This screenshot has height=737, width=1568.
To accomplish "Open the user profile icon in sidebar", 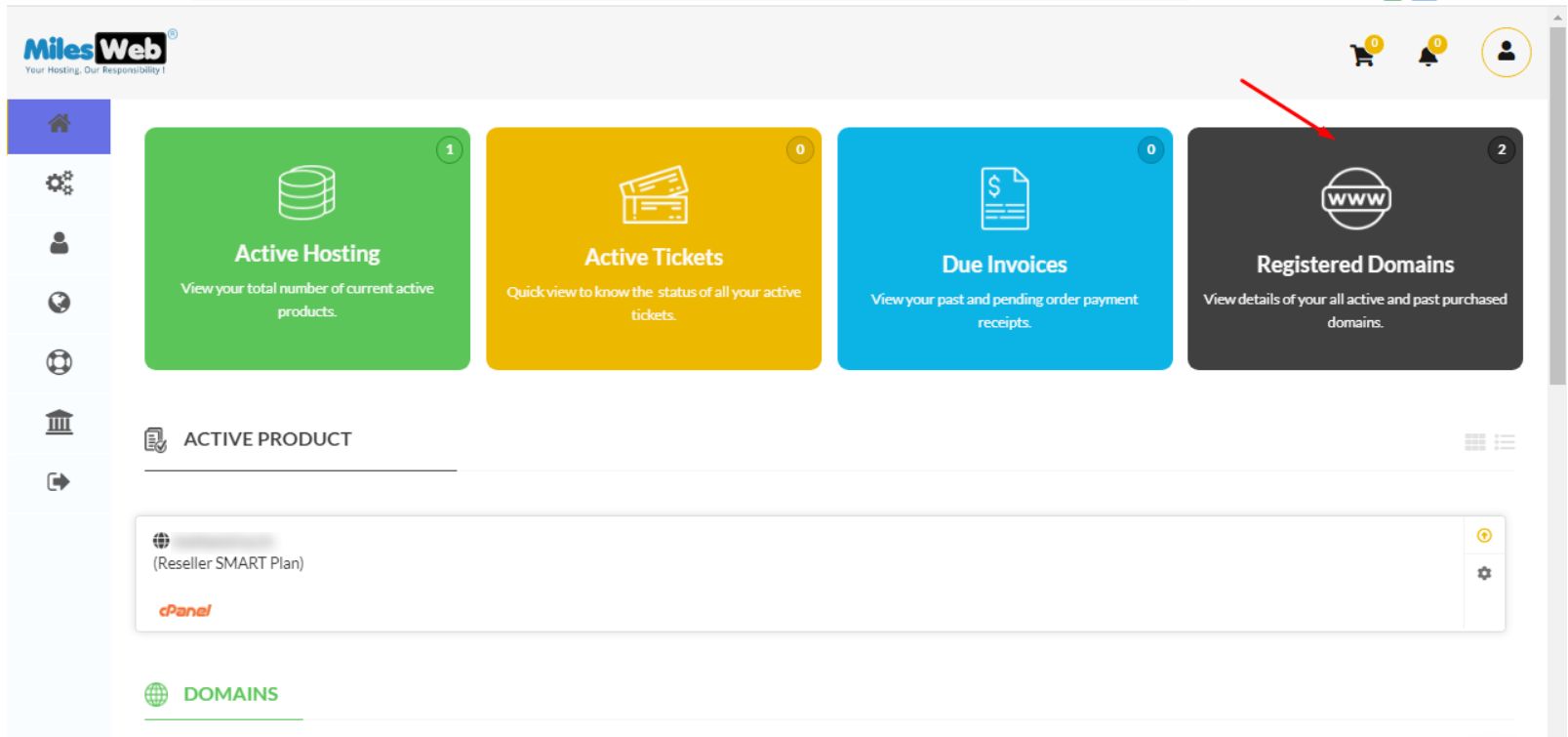I will [59, 243].
